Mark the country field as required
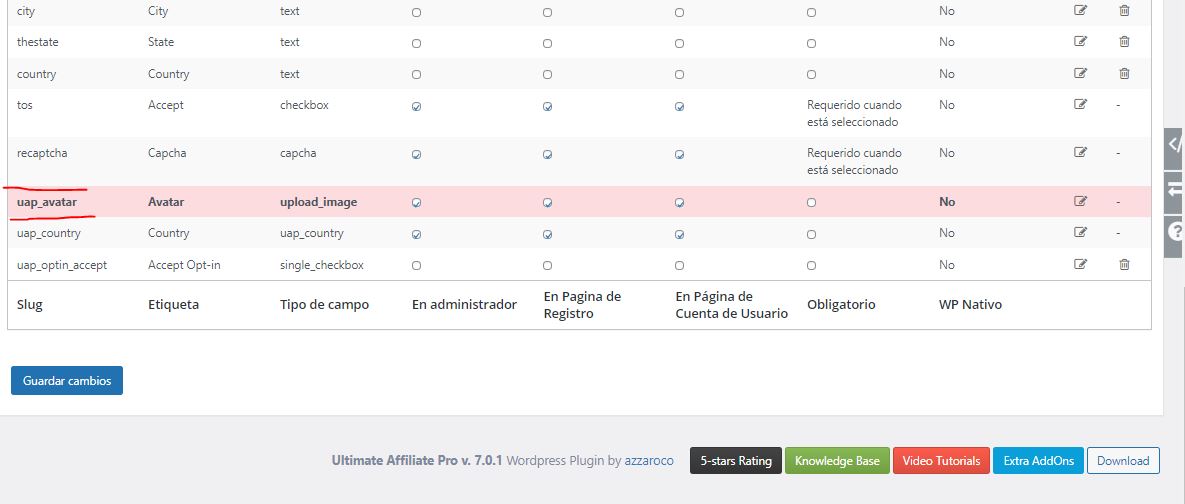This screenshot has height=504, width=1185. 811,74
